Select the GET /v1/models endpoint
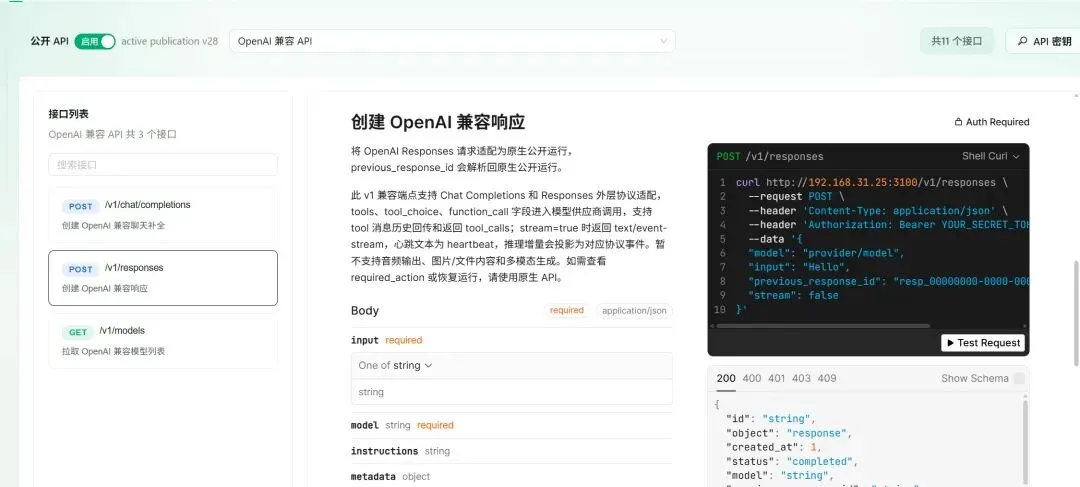 [x=163, y=340]
